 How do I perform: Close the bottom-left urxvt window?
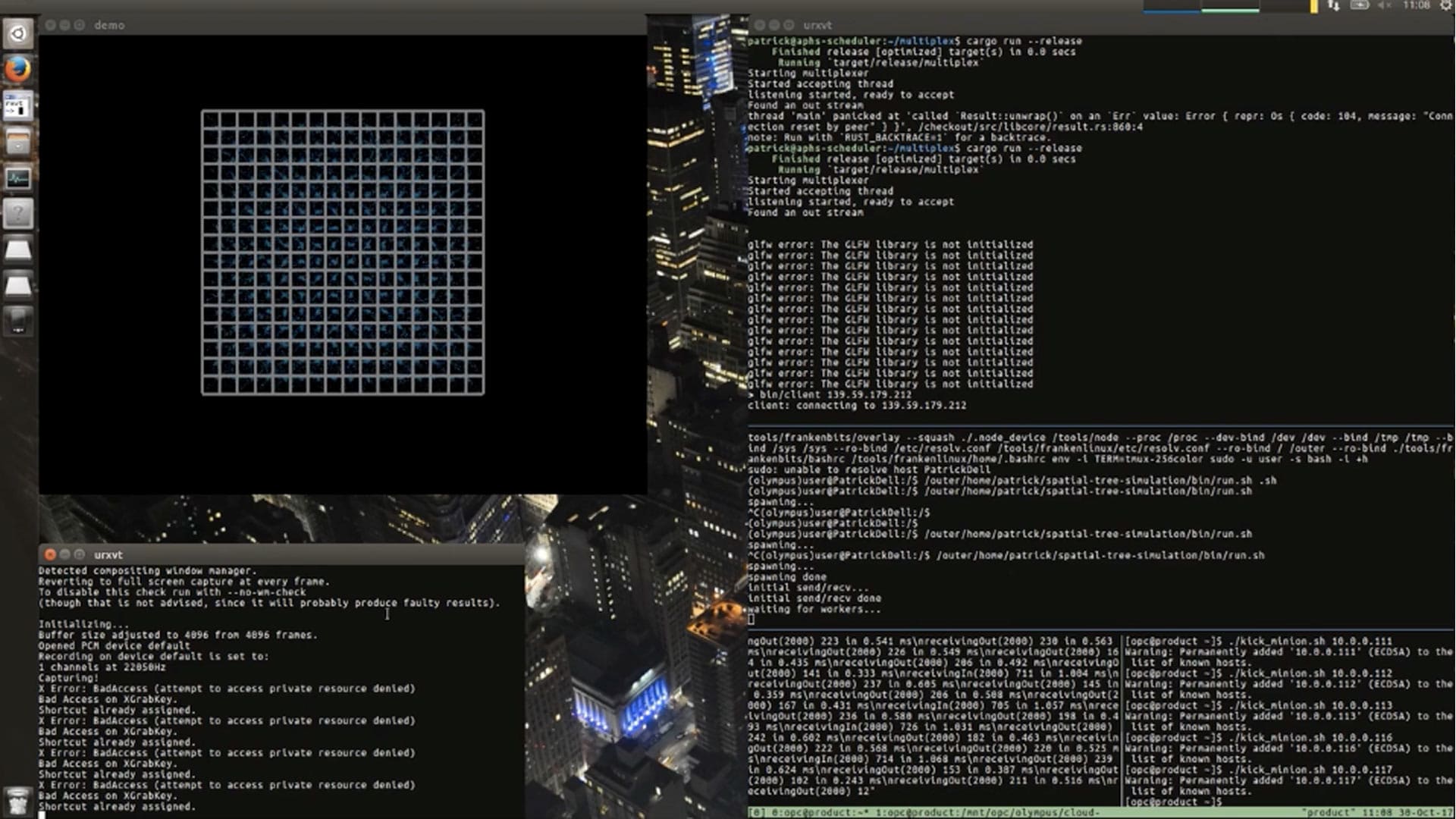(x=50, y=554)
